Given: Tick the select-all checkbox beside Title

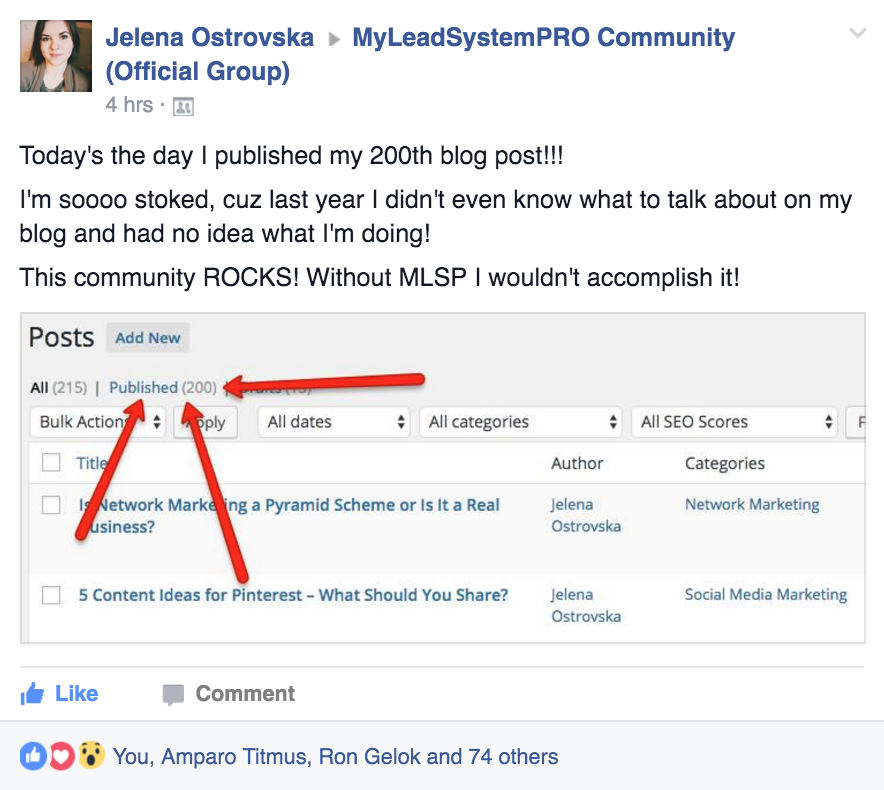Looking at the screenshot, I should (x=51, y=462).
